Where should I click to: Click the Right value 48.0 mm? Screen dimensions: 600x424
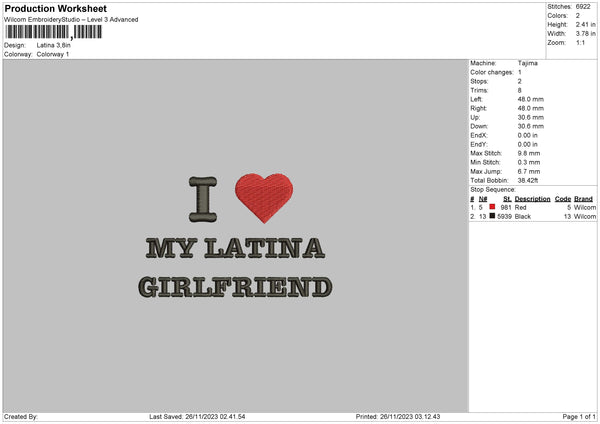[531, 108]
